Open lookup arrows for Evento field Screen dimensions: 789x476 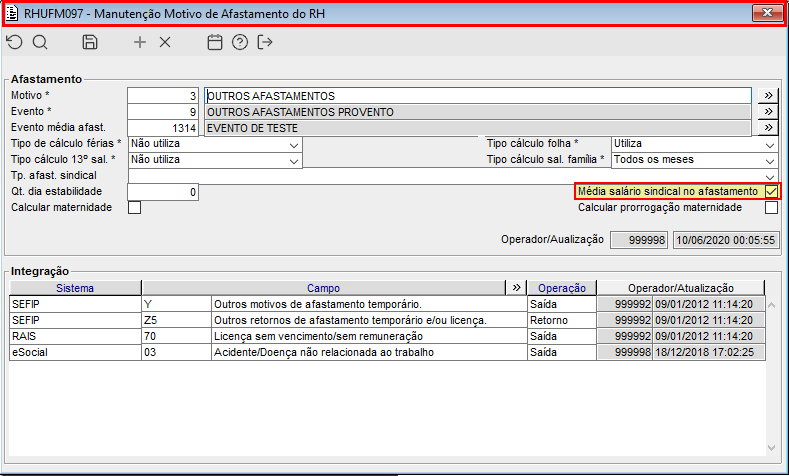(x=768, y=112)
